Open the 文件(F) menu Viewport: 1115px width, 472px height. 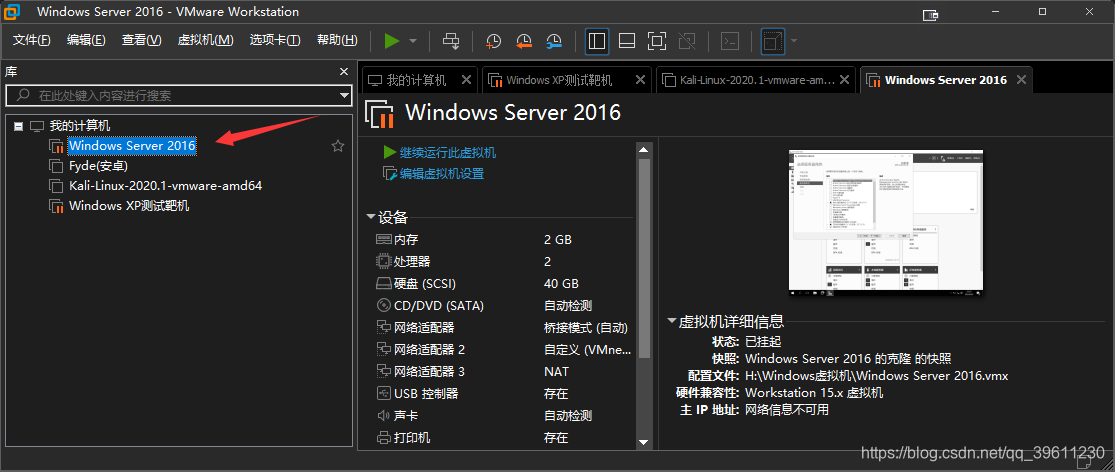31,40
